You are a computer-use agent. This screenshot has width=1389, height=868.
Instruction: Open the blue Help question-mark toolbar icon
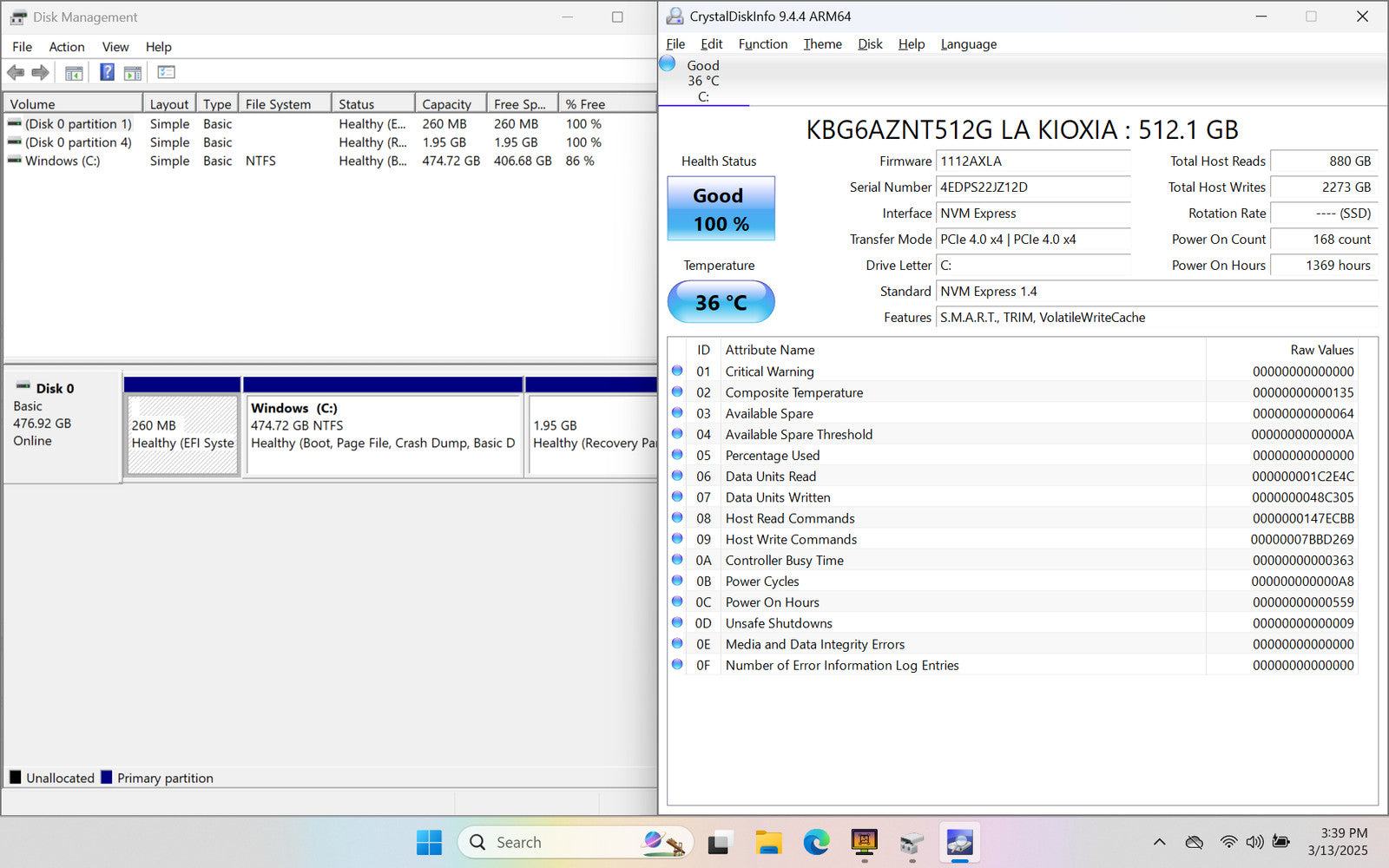point(107,72)
